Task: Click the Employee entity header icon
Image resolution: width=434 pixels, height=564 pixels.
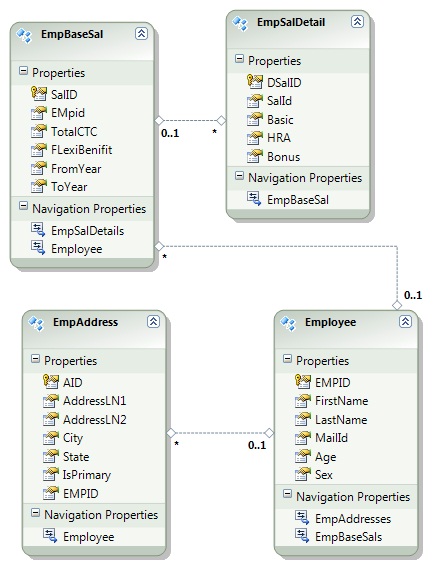Action: pos(288,323)
